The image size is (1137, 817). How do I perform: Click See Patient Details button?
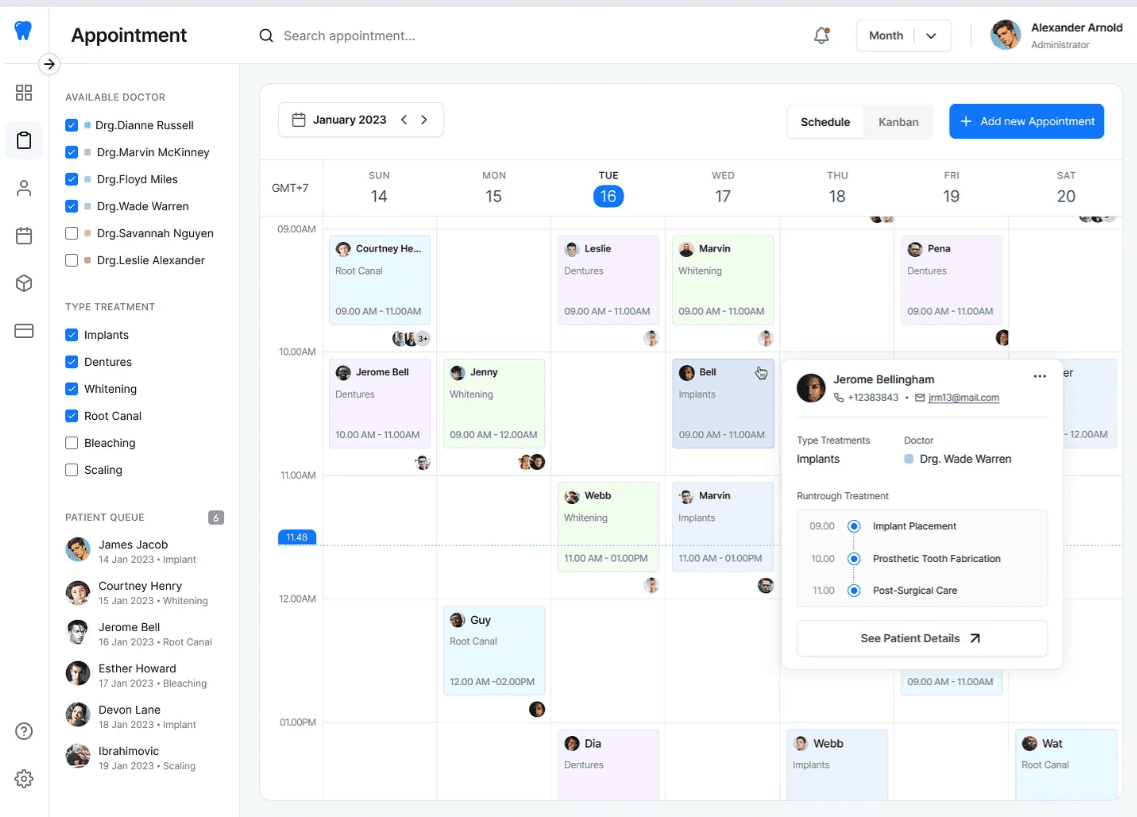pos(922,638)
